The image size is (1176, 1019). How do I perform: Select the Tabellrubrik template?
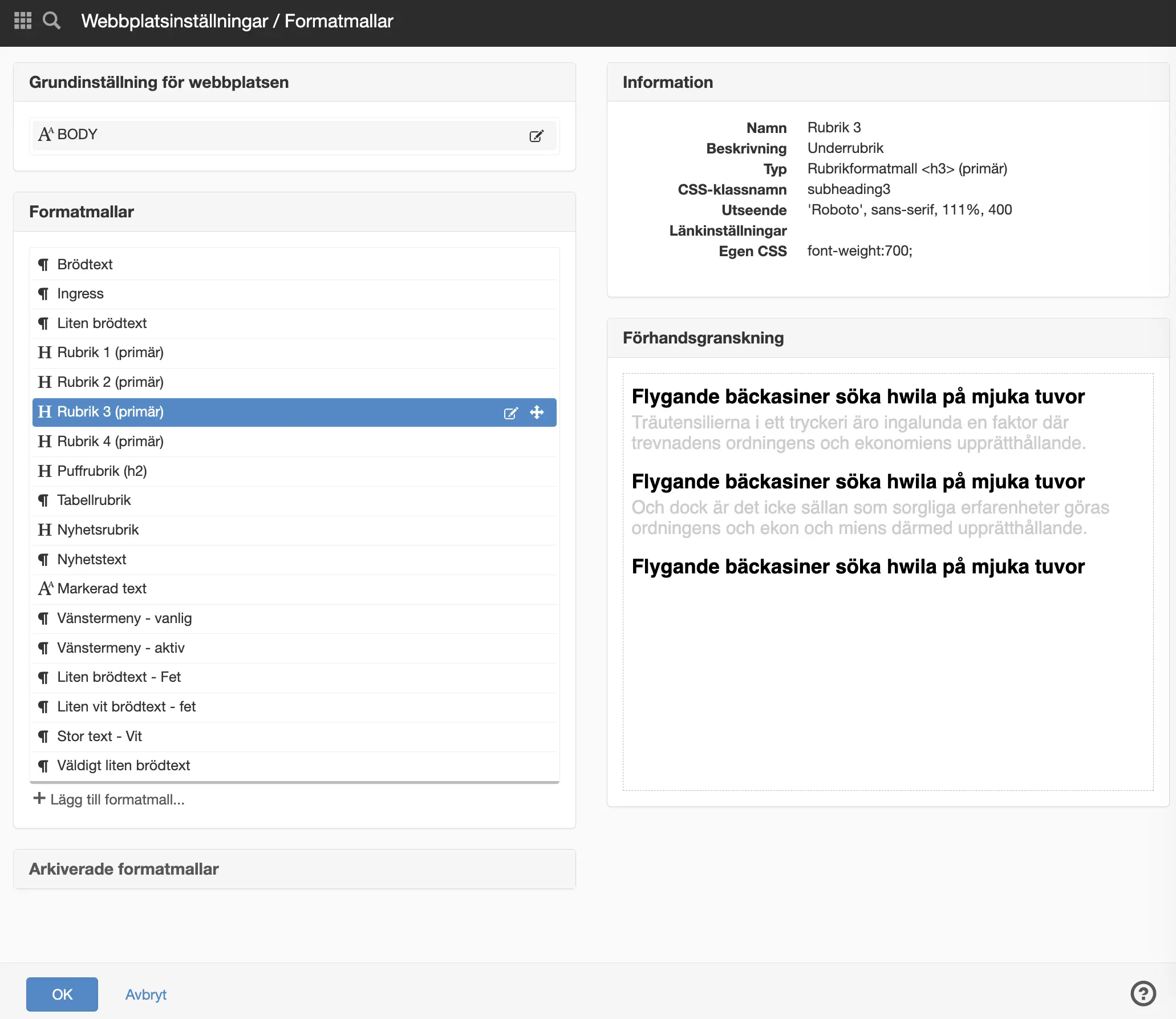tap(294, 500)
